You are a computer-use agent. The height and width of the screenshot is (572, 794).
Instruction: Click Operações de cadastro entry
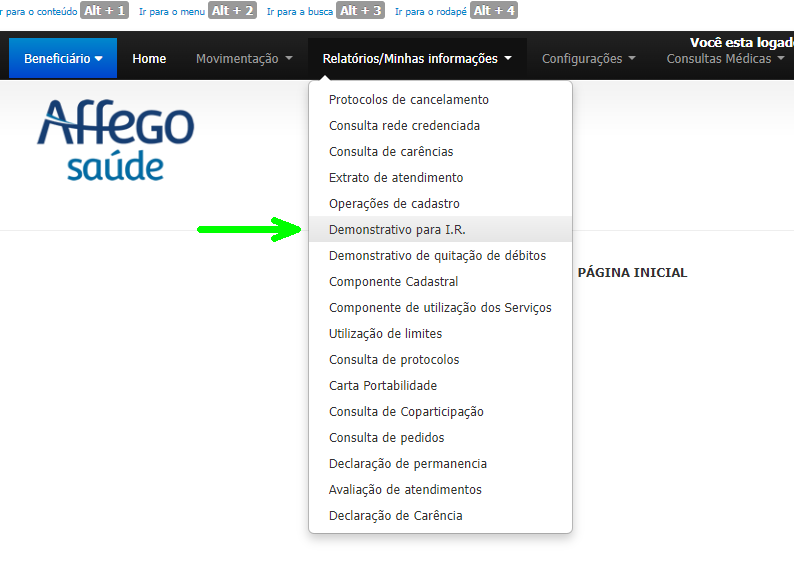coord(394,204)
